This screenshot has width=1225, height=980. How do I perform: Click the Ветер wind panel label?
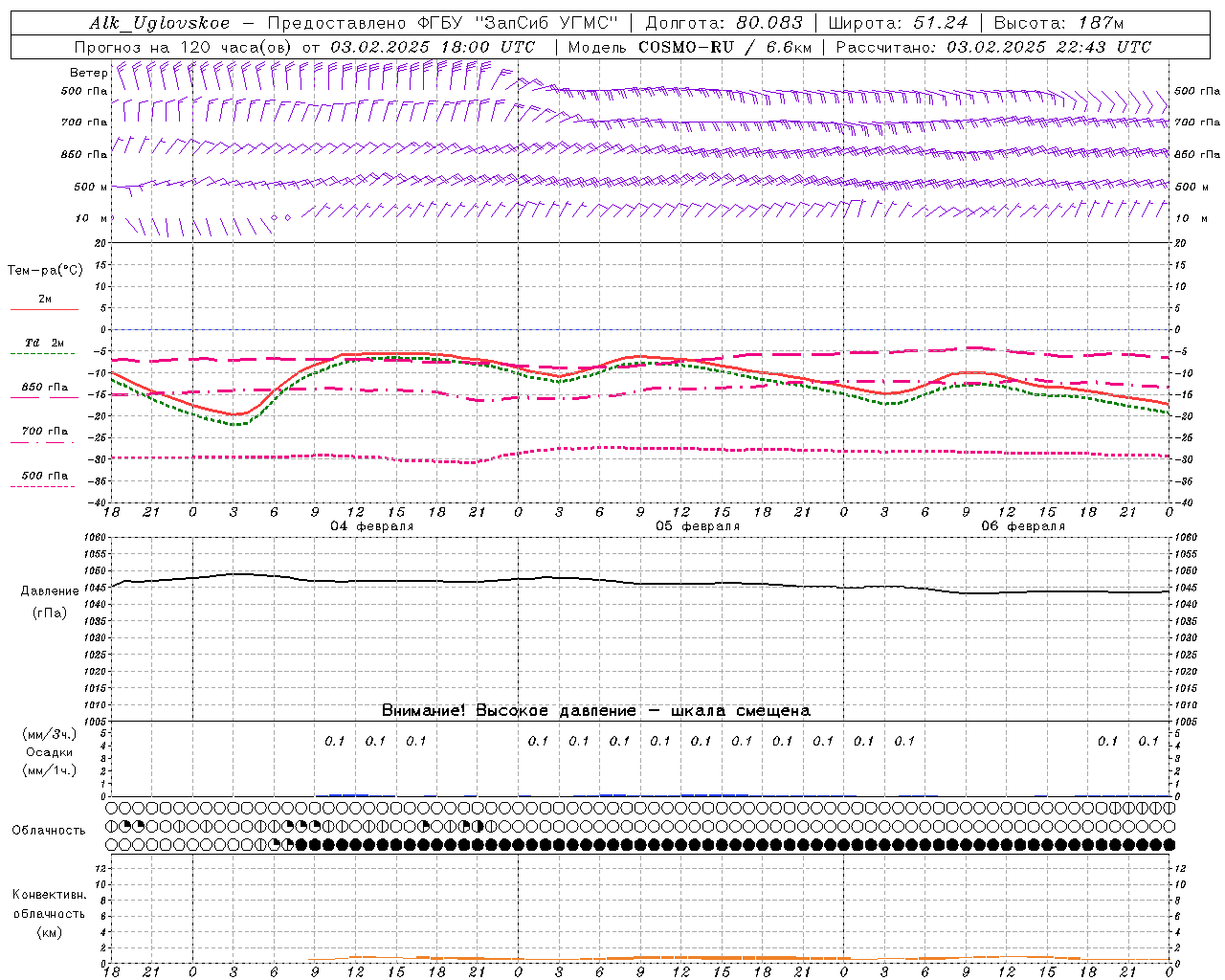click(88, 73)
